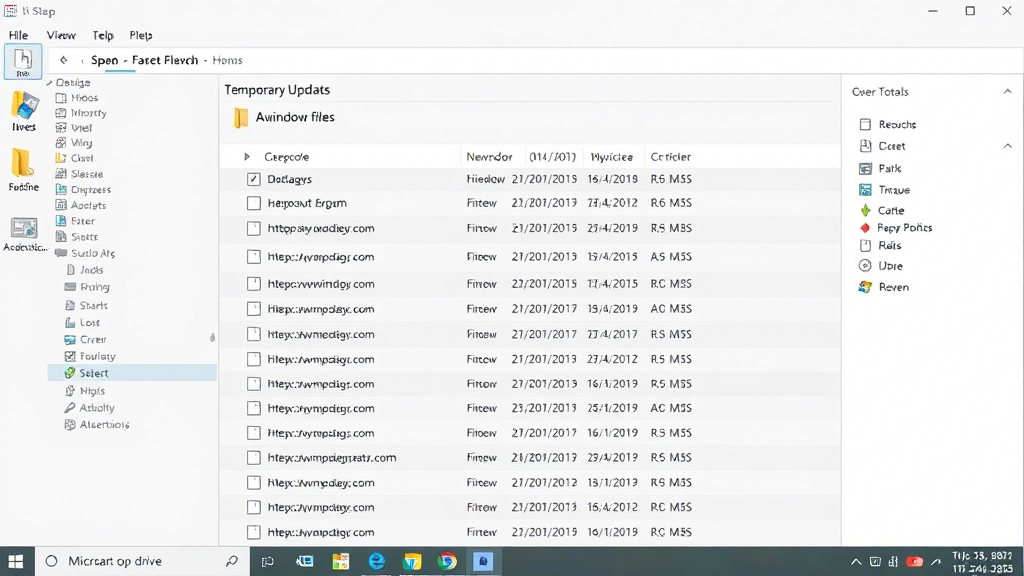Viewport: 1024px width, 576px height.
Task: Select 'Alsertiois' in the sidebar tree
Action: [104, 424]
